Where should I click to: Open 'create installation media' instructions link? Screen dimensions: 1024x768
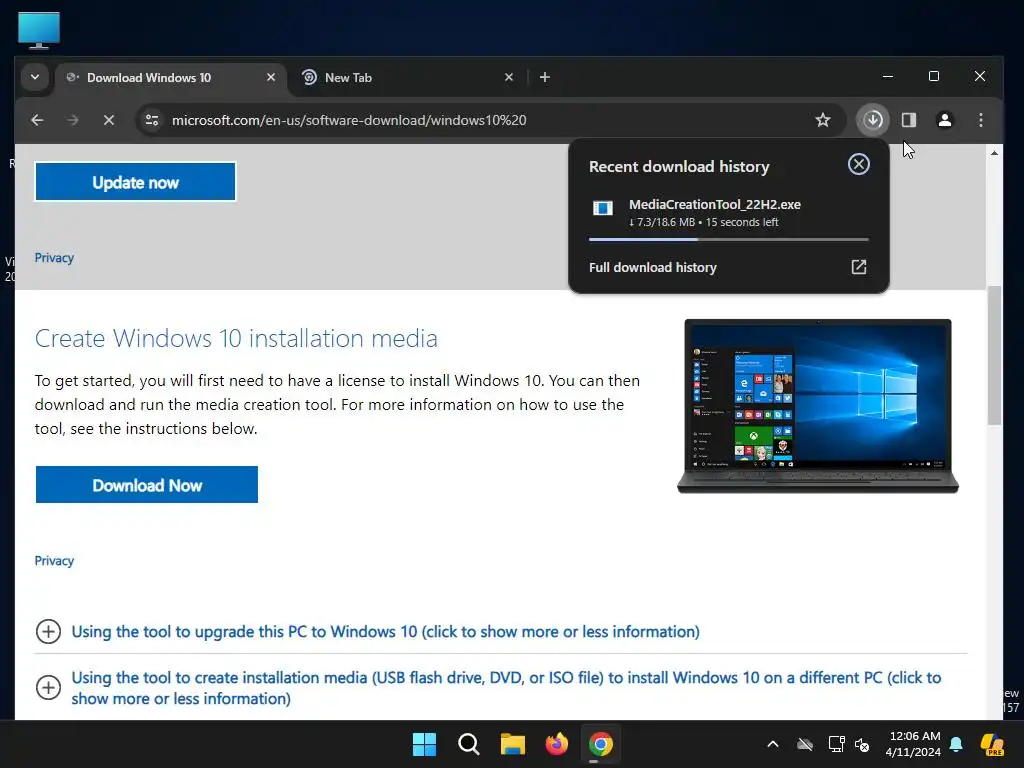tap(506, 688)
